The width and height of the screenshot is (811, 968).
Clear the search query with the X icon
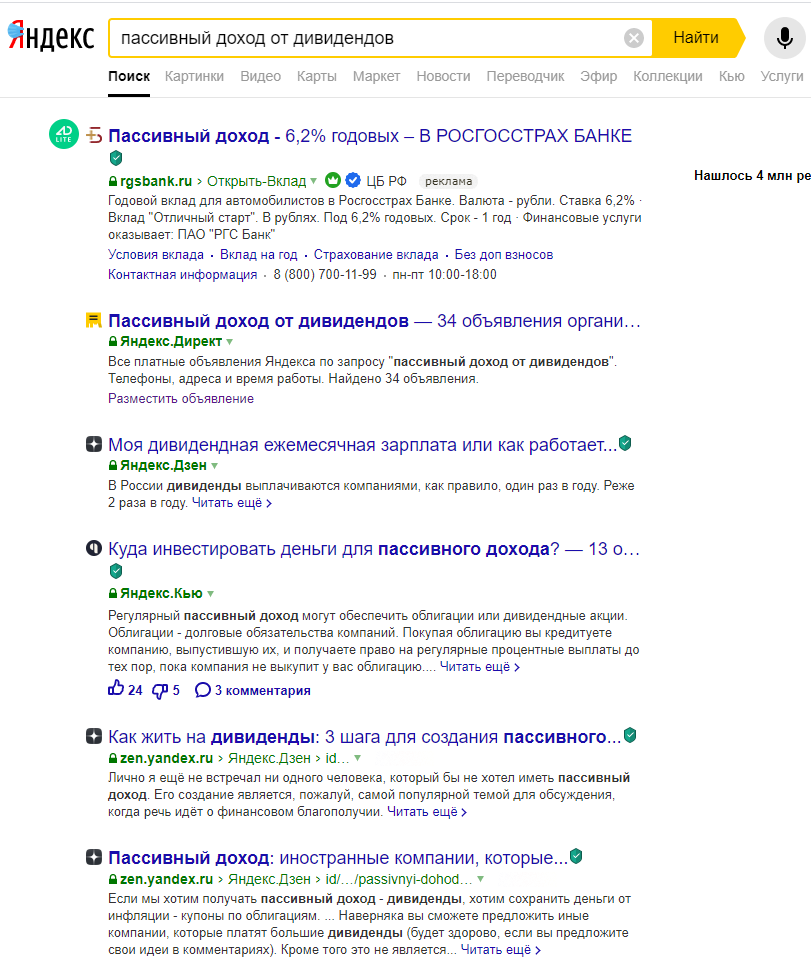pos(632,36)
